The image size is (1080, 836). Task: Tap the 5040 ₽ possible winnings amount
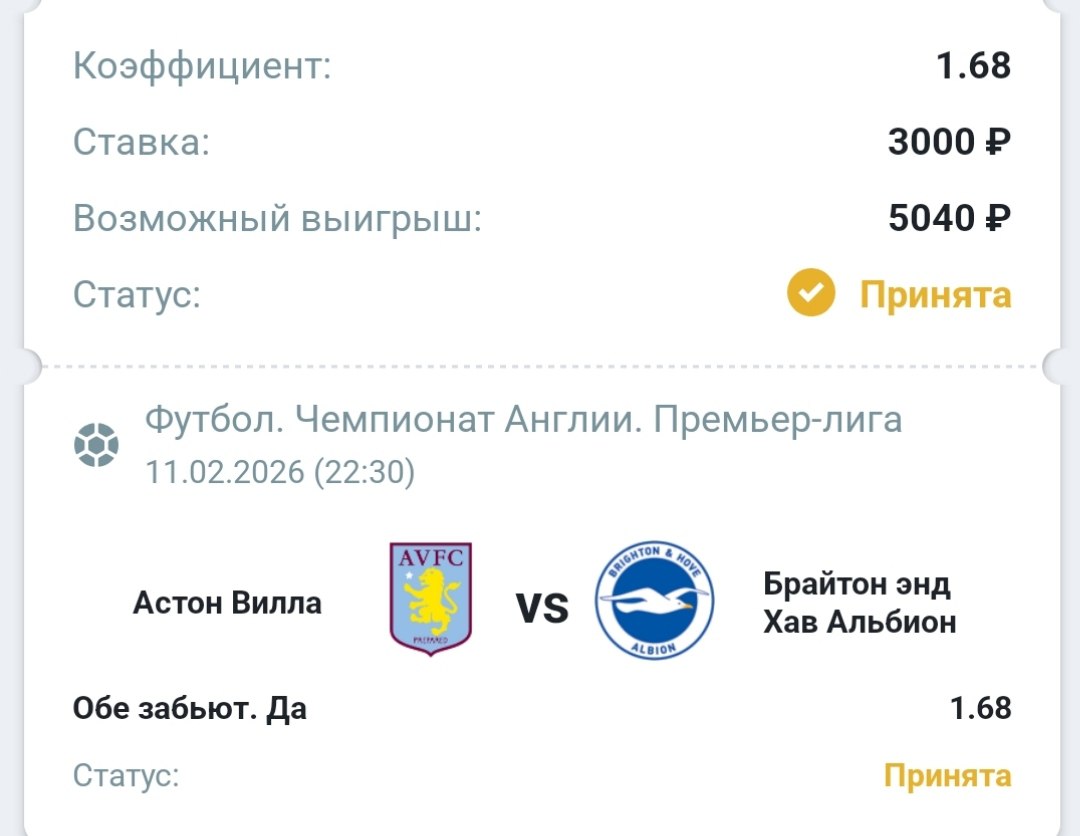[949, 218]
